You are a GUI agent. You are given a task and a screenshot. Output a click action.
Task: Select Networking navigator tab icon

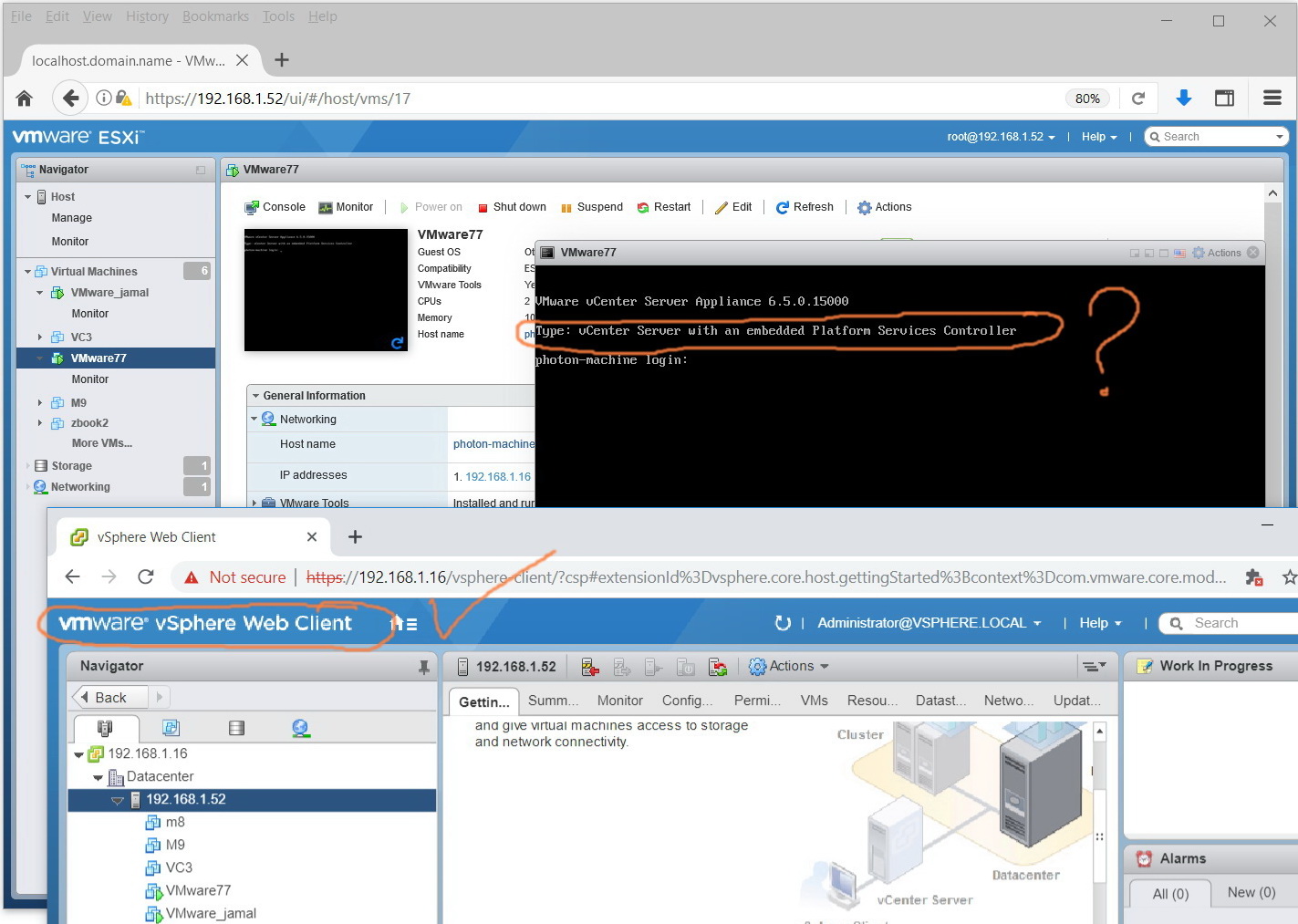coord(301,728)
